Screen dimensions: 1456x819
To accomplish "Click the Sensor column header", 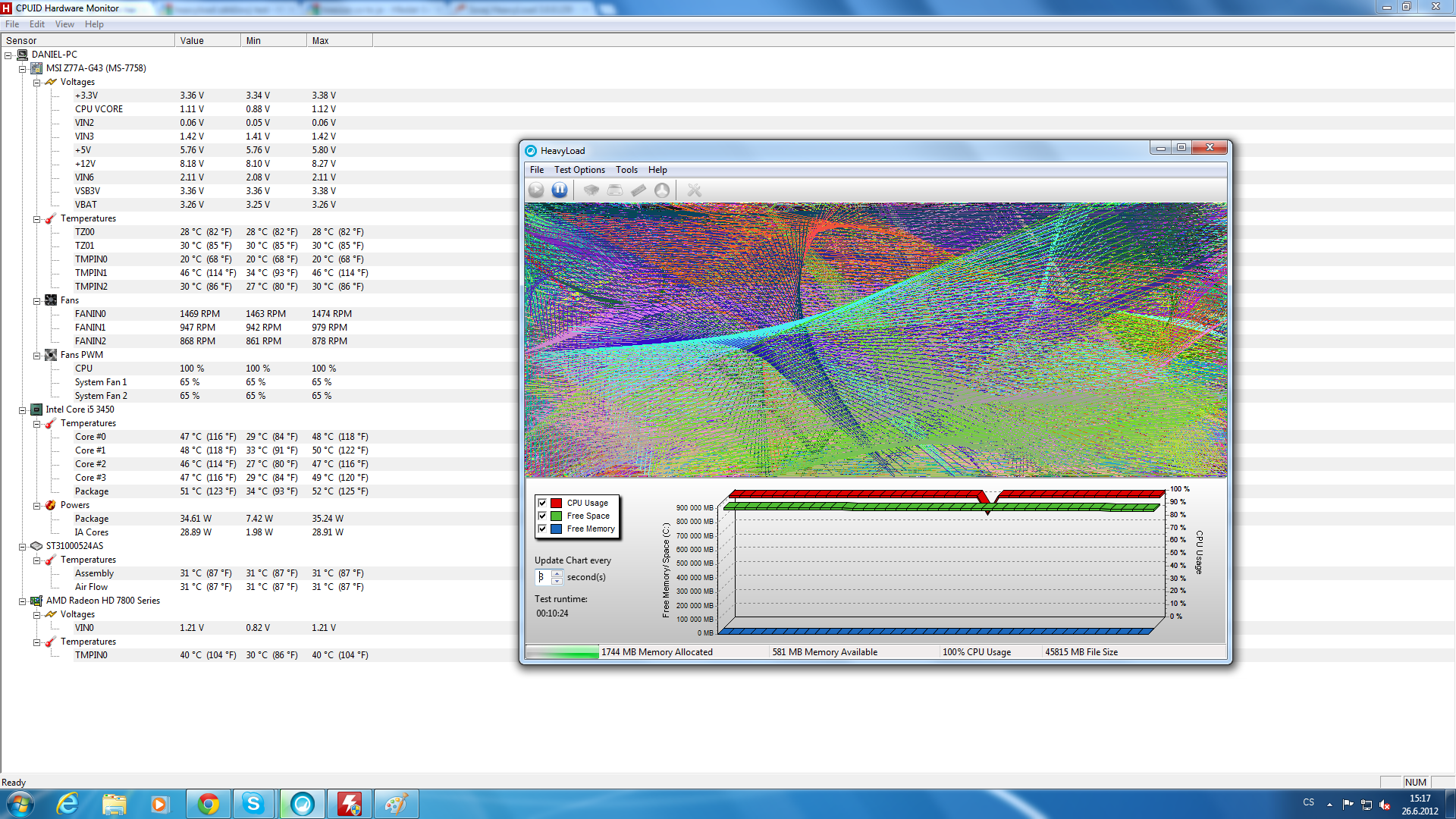I will pos(88,41).
